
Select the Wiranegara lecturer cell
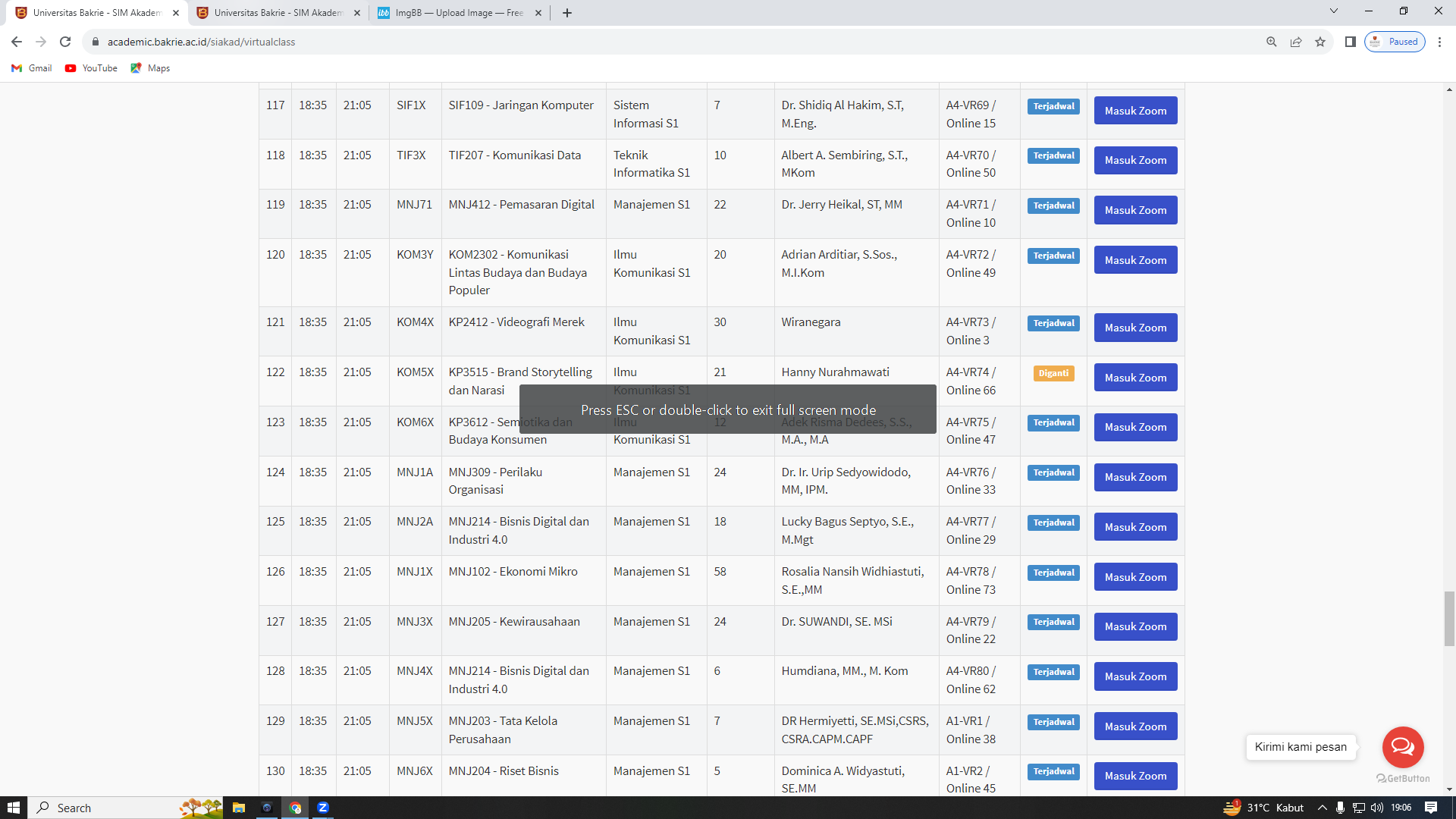(856, 331)
